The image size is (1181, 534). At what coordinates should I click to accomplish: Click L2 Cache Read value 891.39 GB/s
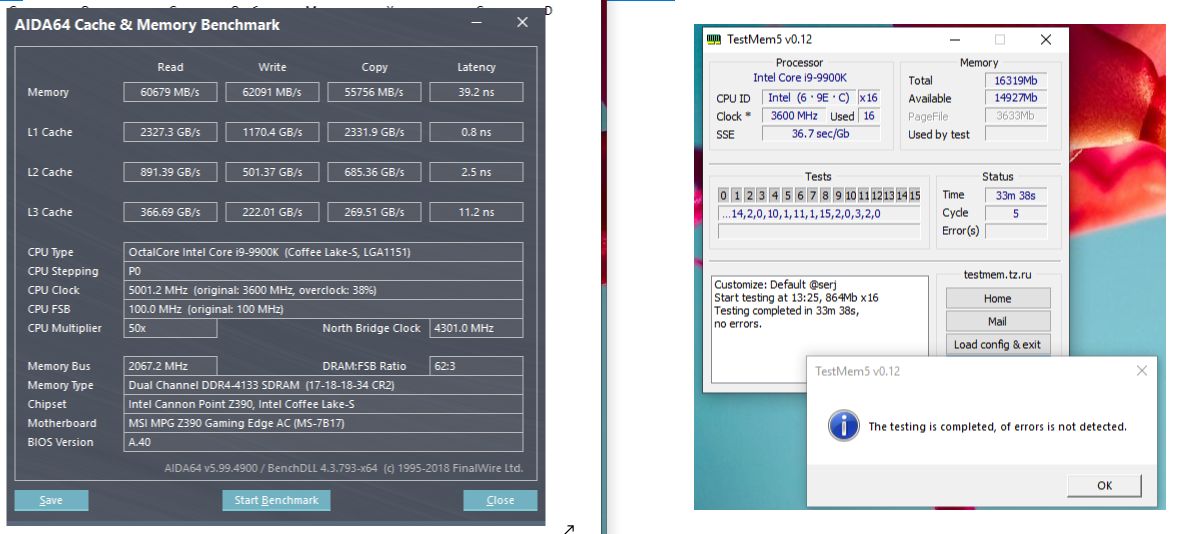coord(170,172)
